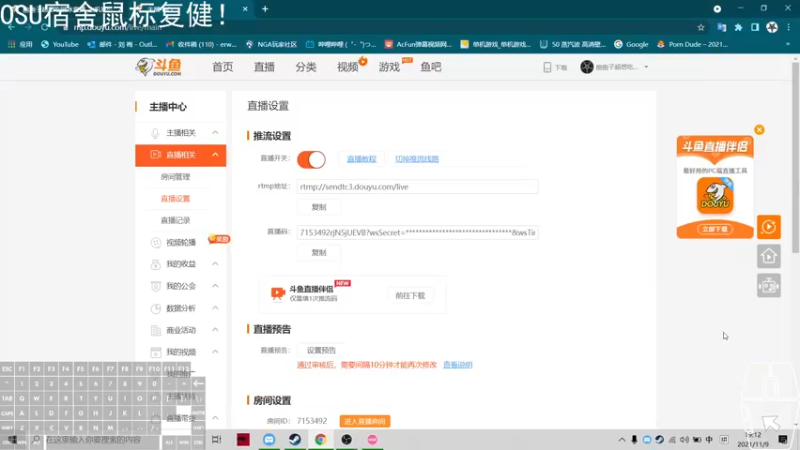The image size is (800, 450).
Task: Open the 分类 nav item
Action: pyautogui.click(x=306, y=67)
